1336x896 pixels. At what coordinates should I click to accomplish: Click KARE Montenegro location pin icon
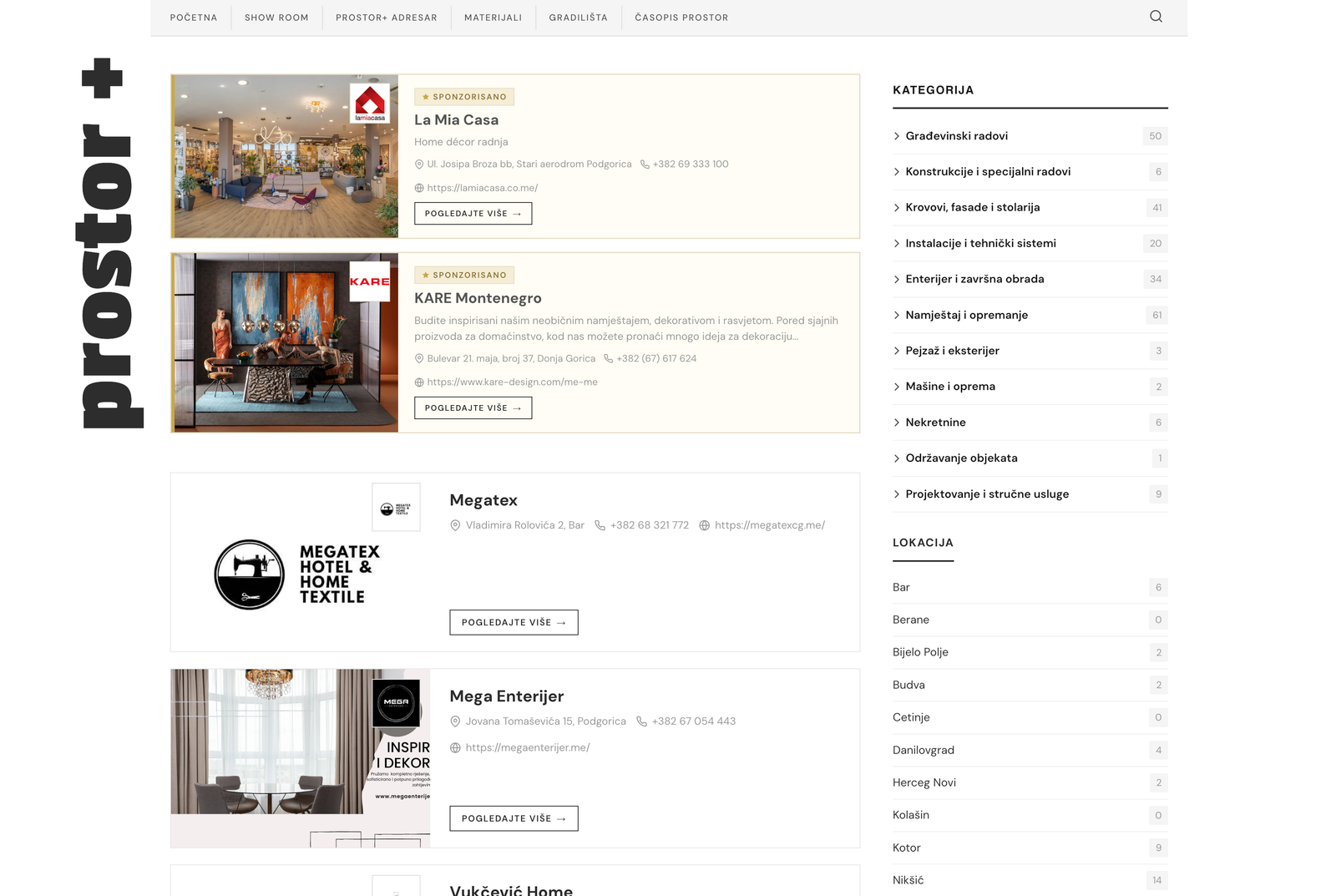pyautogui.click(x=419, y=358)
